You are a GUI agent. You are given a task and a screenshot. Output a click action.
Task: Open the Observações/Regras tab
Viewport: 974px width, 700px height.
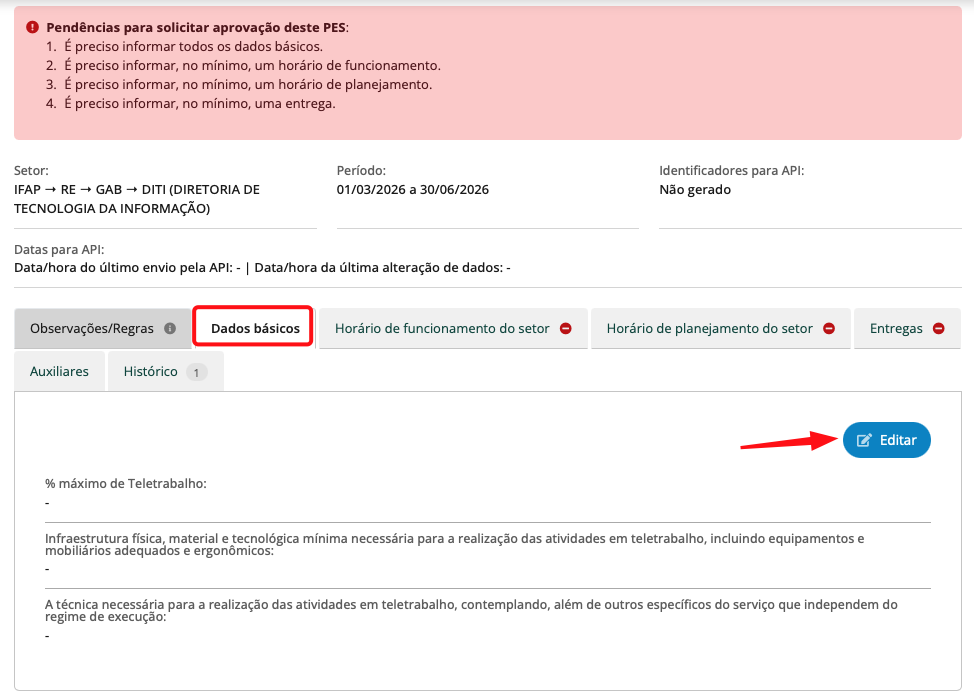pyautogui.click(x=91, y=328)
